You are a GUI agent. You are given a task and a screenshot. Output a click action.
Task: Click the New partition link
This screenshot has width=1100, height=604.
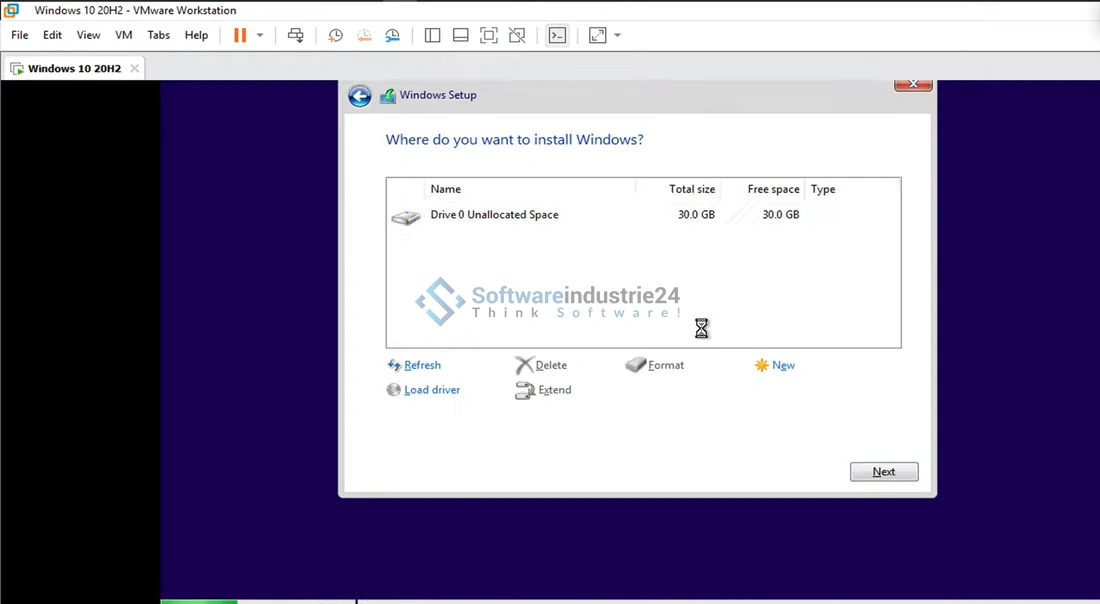783,366
